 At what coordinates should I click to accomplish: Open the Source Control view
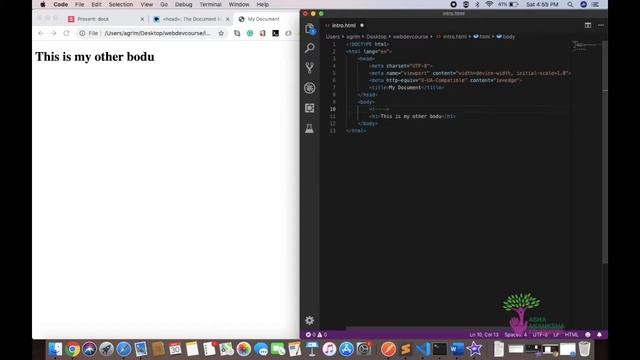(x=310, y=68)
